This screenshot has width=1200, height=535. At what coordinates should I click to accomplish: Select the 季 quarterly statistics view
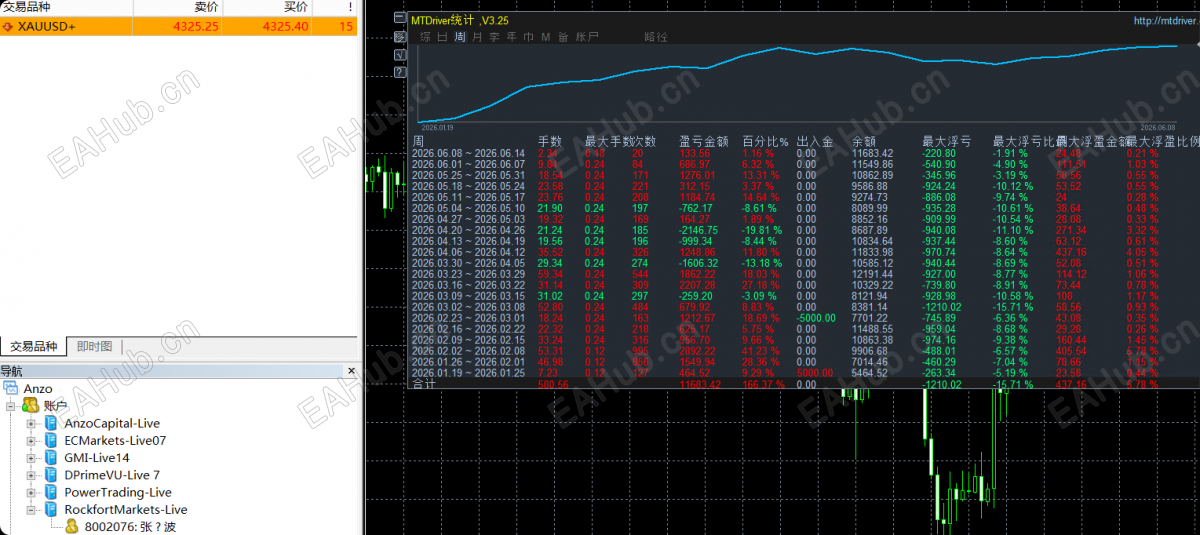(x=495, y=37)
